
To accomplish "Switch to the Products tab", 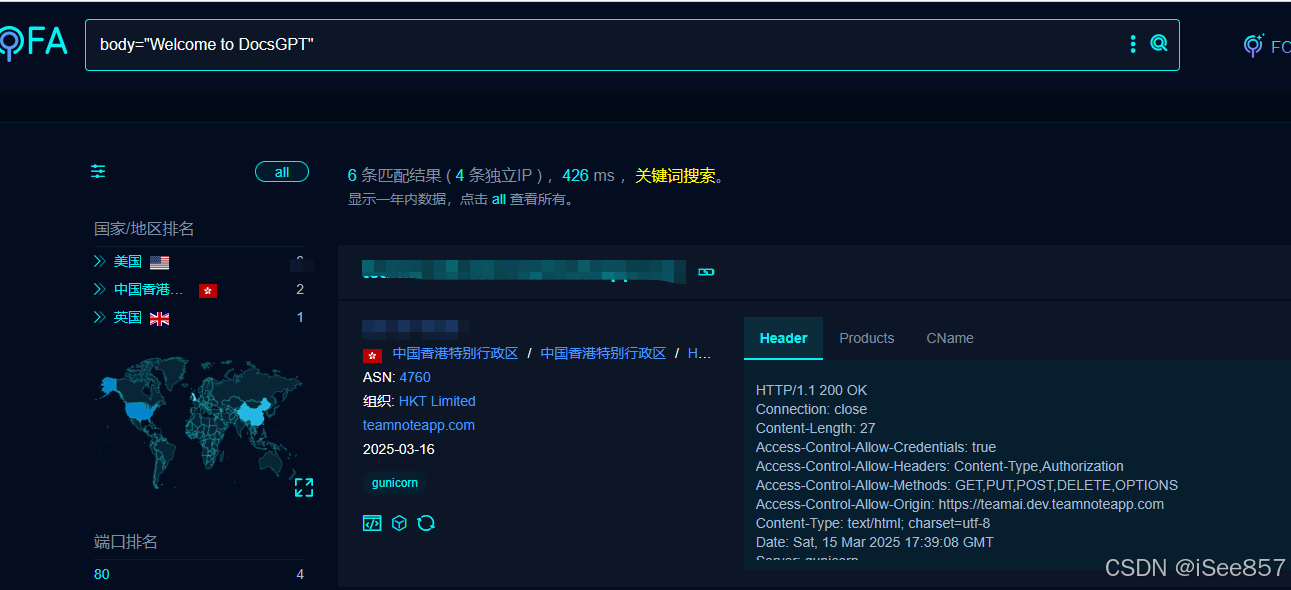I will (866, 338).
